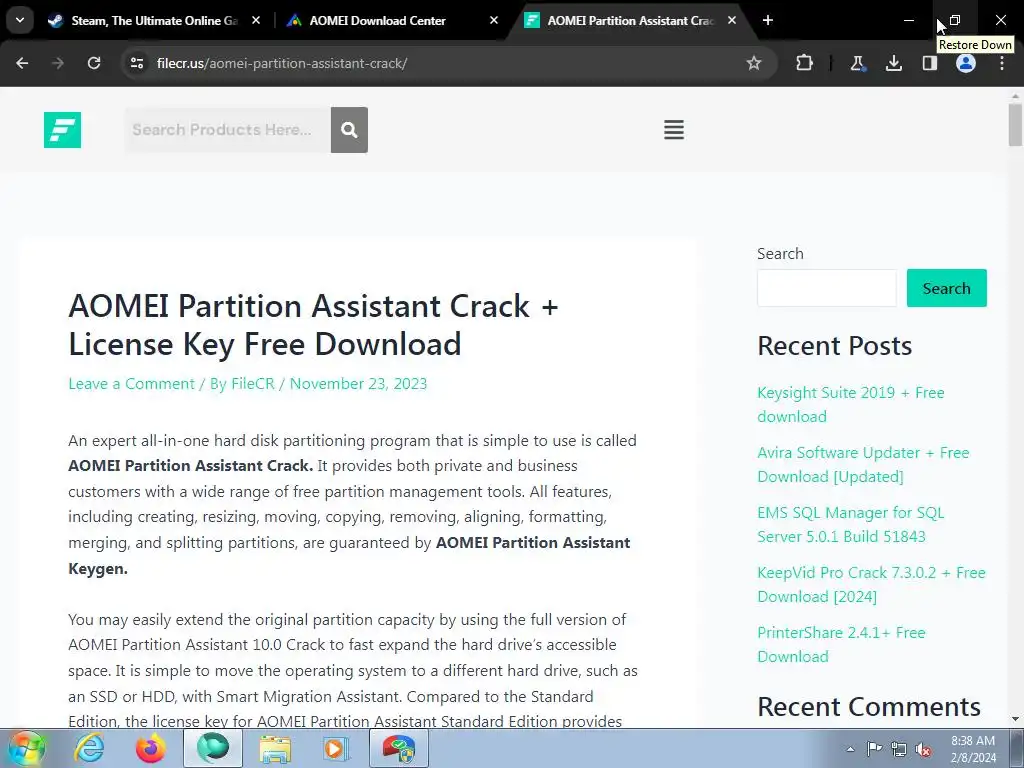
Task: Switch to AOMEI Download Center tab
Action: (385, 20)
